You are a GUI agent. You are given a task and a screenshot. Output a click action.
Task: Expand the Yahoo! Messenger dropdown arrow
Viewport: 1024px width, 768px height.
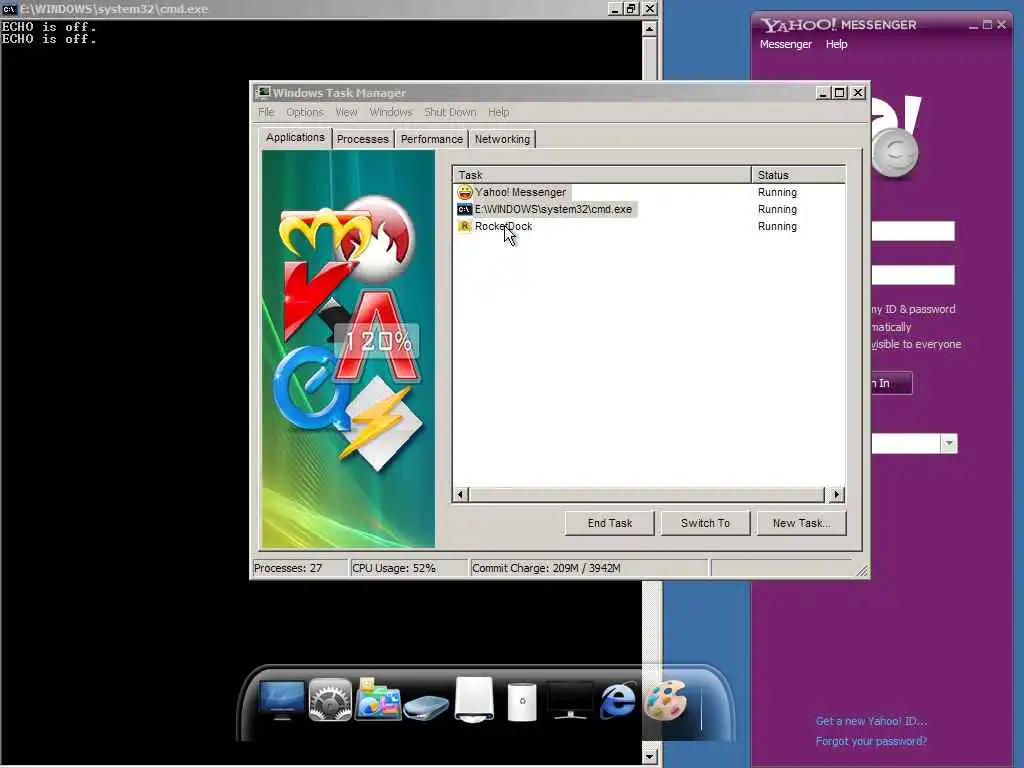click(x=948, y=443)
